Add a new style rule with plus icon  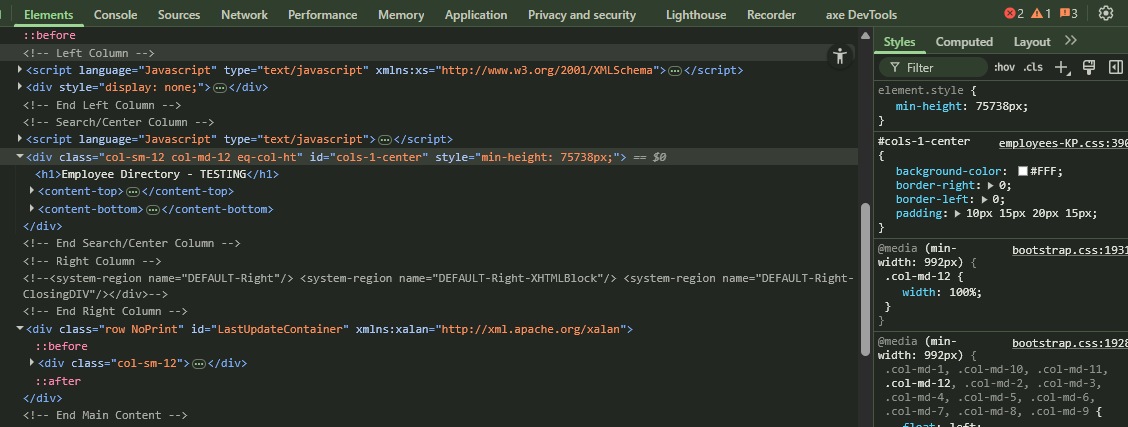1061,68
